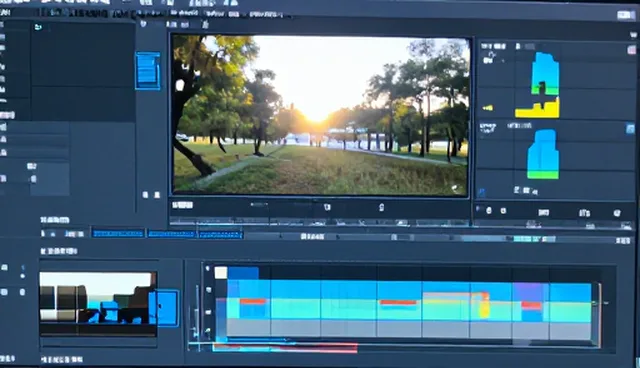Open the clip thumbnail in the lower-left panel
Viewport: 640px width, 368px height.
click(98, 304)
